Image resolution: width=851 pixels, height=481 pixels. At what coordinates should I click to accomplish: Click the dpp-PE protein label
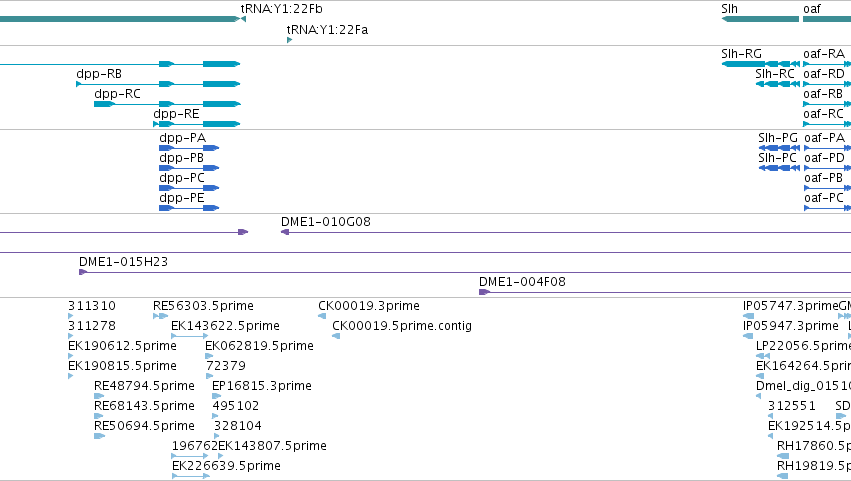click(x=182, y=198)
